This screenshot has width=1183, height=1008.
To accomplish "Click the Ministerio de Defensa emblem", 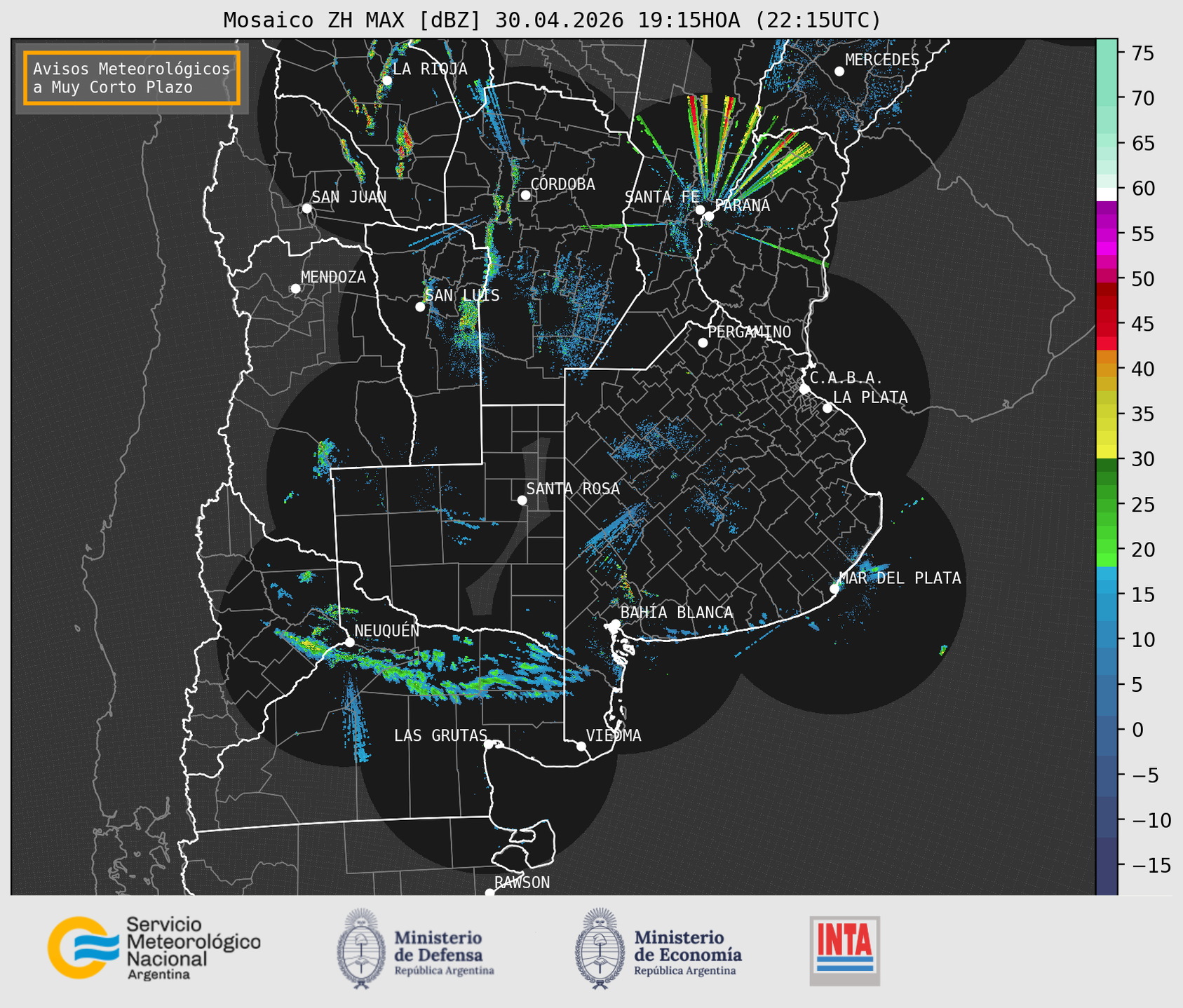I will coord(360,948).
